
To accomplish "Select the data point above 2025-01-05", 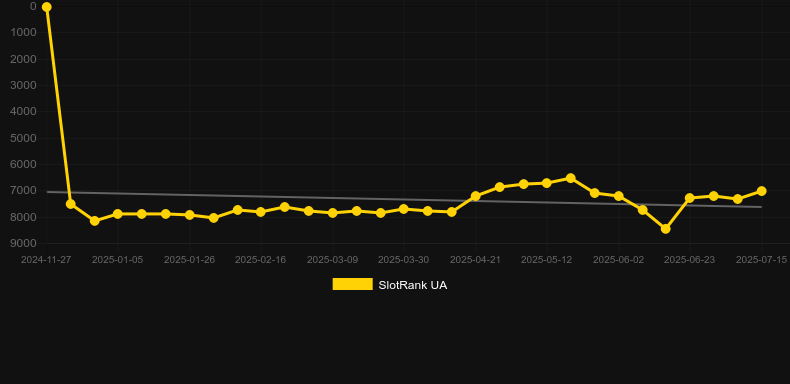I will coord(117,214).
